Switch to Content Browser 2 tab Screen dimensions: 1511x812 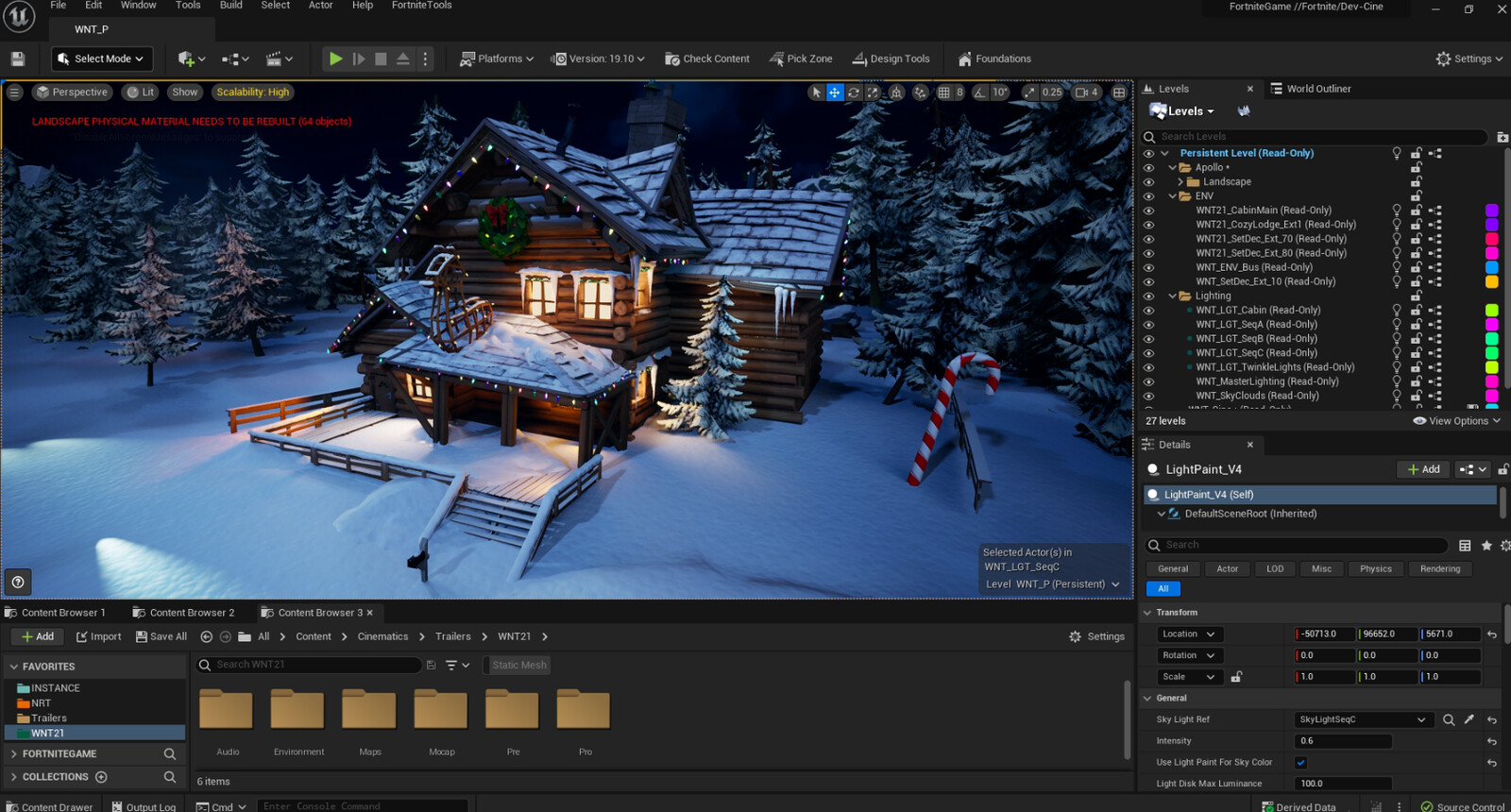183,613
